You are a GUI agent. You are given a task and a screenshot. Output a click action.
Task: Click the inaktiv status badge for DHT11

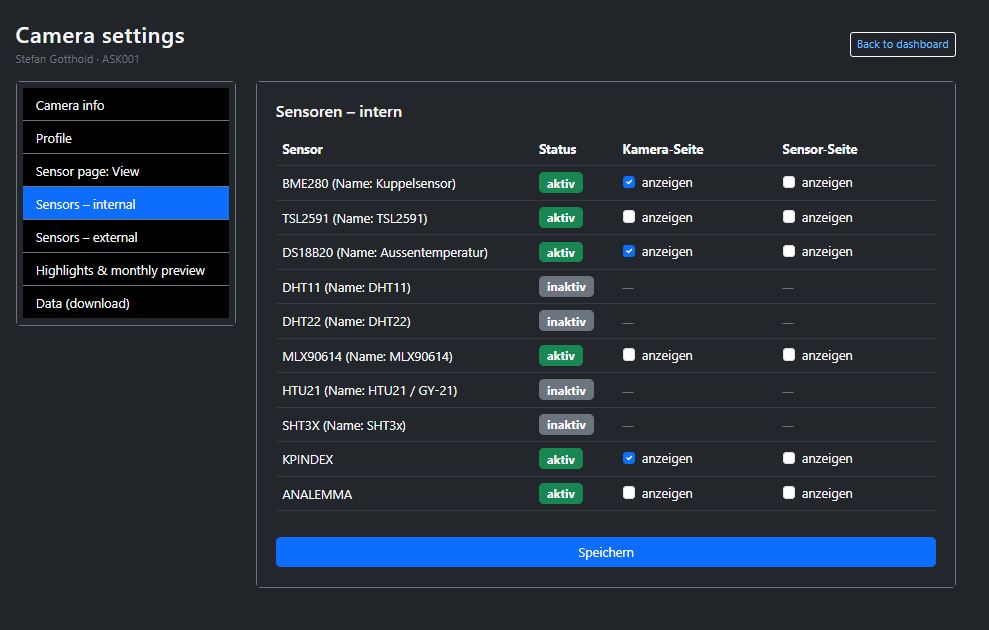tap(566, 286)
